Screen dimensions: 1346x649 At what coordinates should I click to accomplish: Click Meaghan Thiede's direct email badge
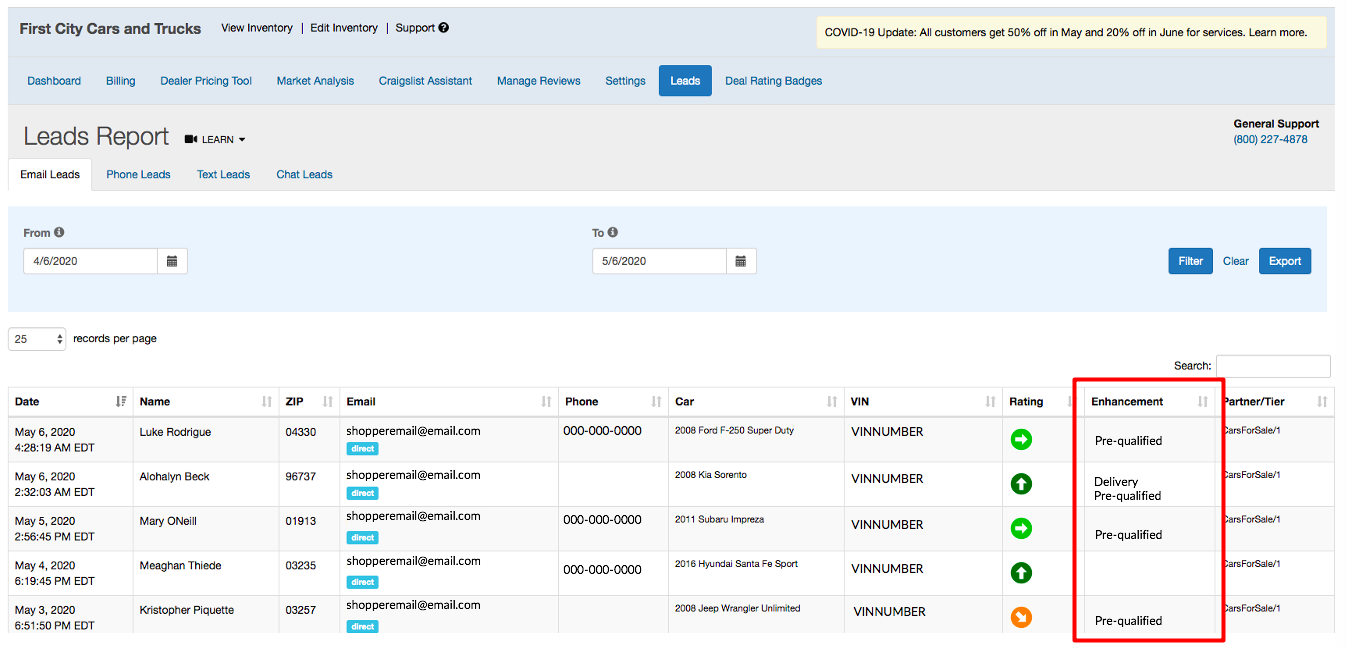pyautogui.click(x=362, y=582)
